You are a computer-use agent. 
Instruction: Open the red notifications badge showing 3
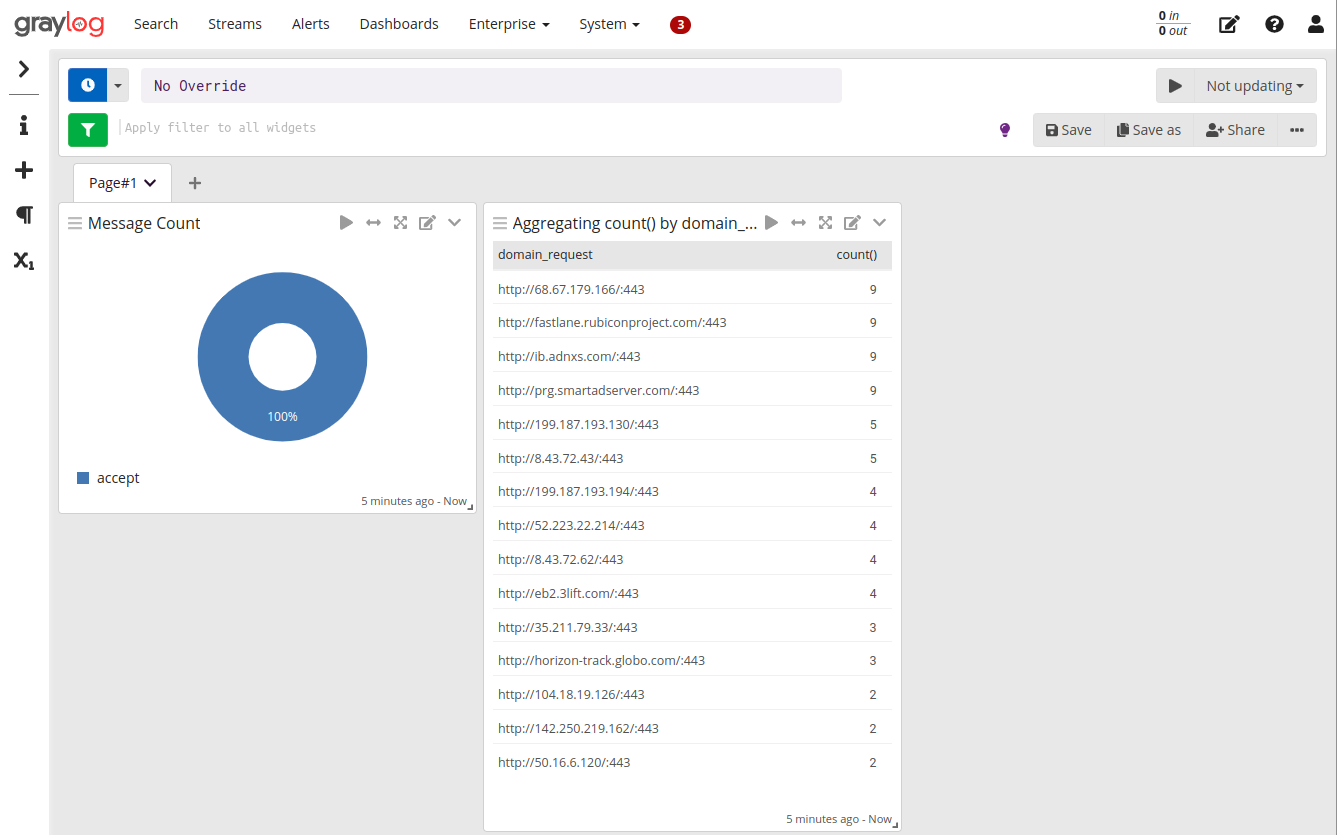coord(680,25)
